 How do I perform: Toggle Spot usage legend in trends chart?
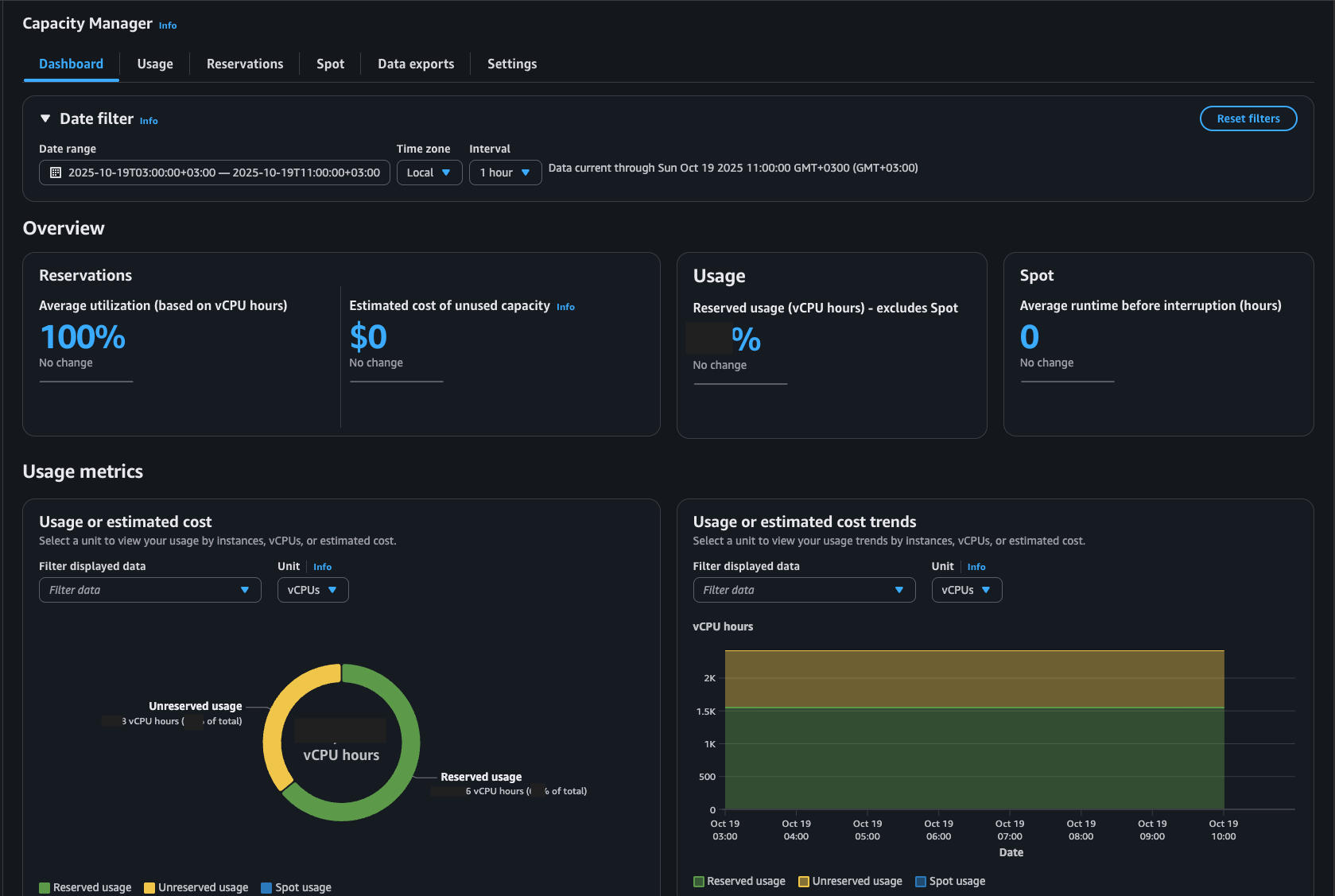point(950,881)
